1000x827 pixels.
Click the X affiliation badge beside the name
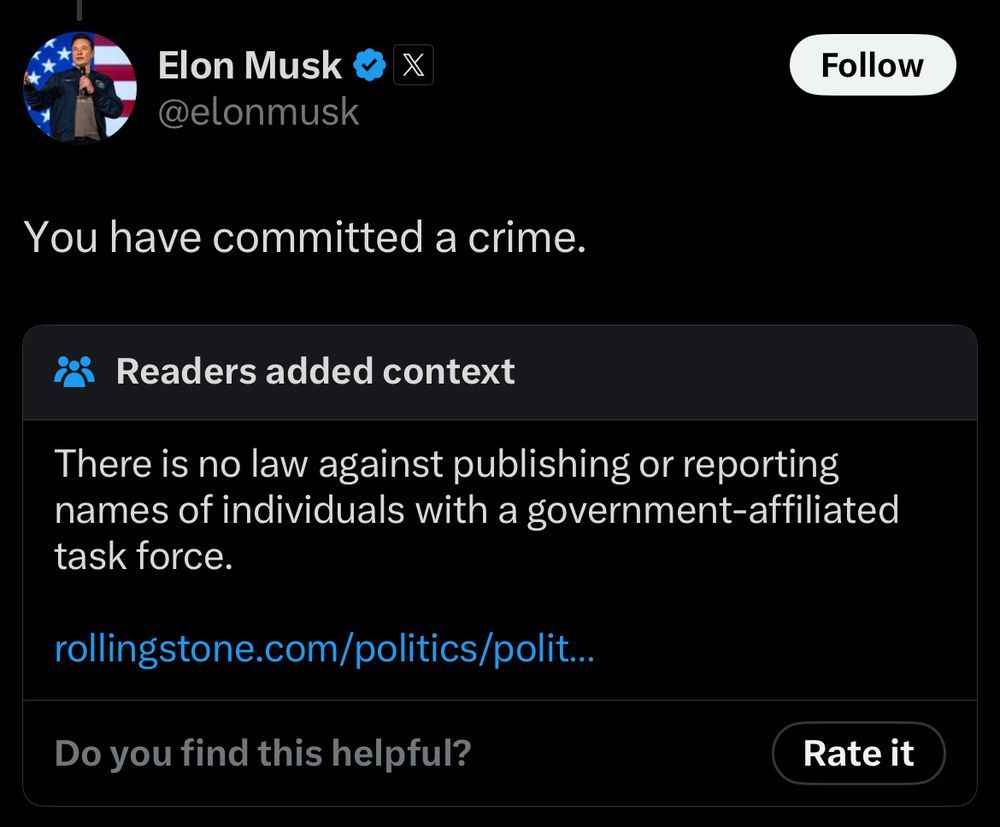pos(413,65)
